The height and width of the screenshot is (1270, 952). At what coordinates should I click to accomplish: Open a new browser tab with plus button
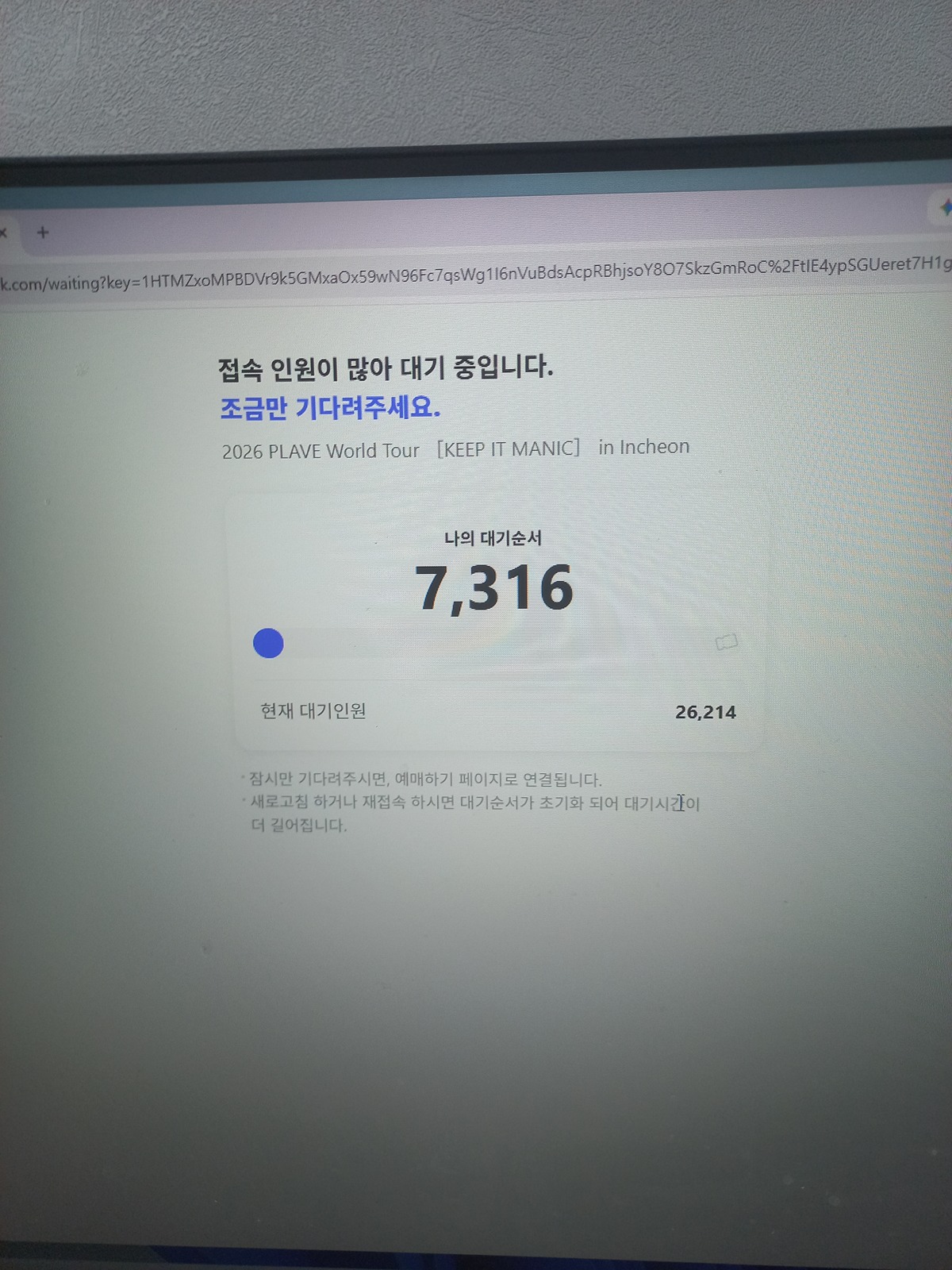pos(43,233)
